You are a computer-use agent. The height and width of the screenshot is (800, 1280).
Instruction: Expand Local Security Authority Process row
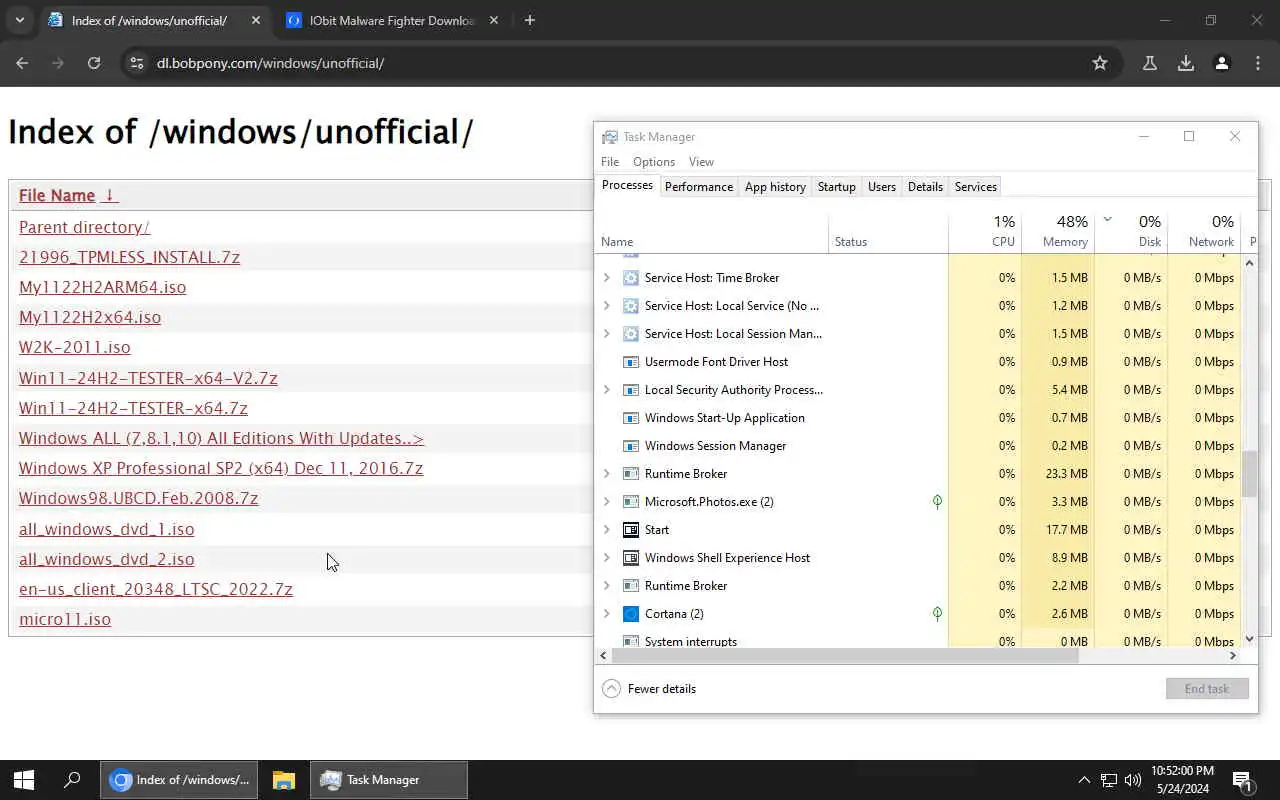606,390
